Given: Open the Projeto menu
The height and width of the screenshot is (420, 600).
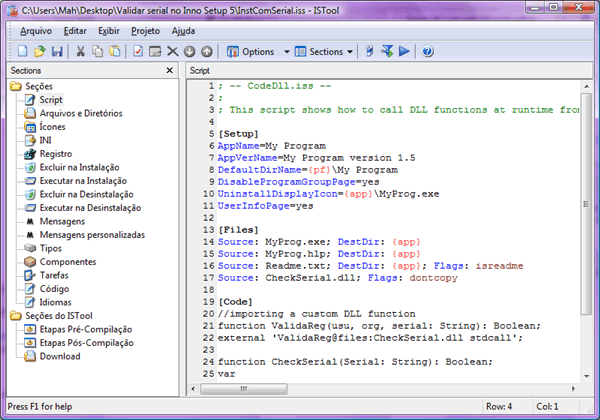Looking at the screenshot, I should pyautogui.click(x=145, y=31).
